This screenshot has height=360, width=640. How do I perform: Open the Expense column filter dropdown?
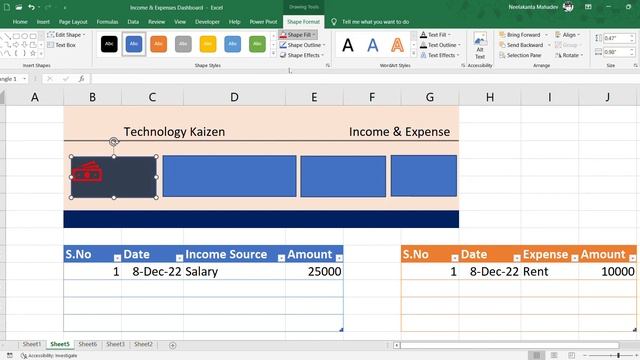click(574, 258)
